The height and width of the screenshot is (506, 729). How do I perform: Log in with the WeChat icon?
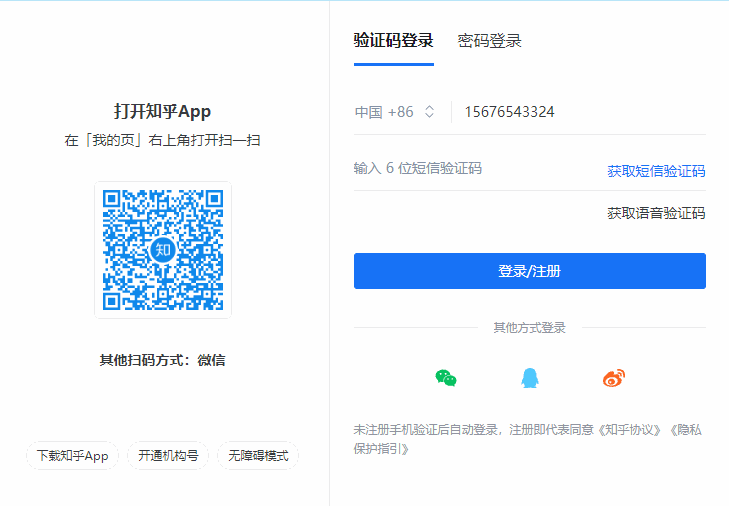[x=446, y=378]
